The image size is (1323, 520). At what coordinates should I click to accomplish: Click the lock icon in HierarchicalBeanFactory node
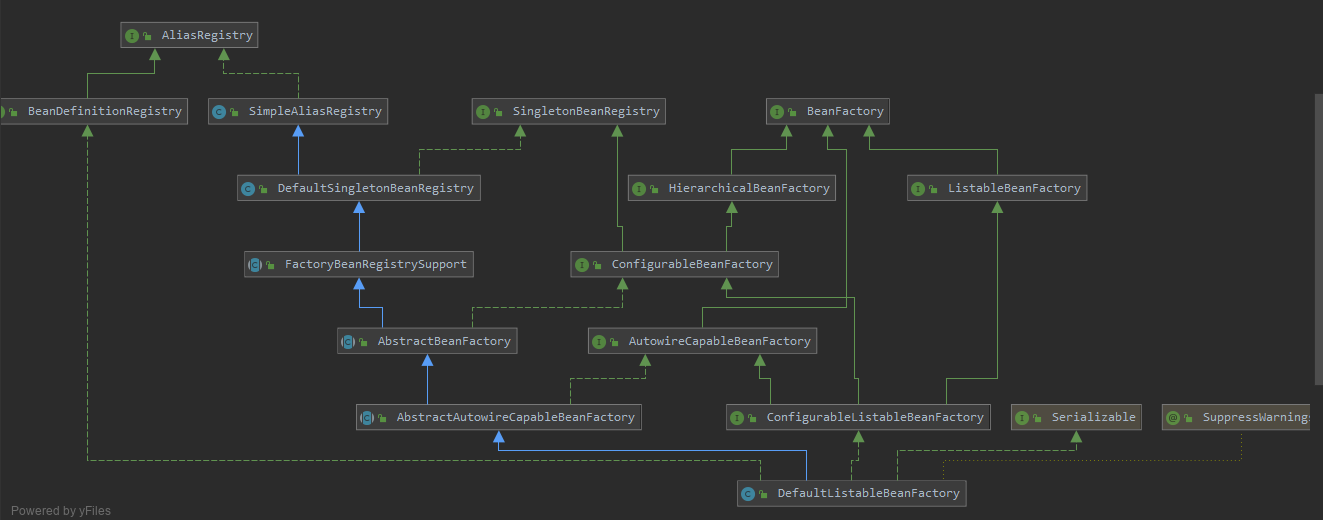point(654,189)
